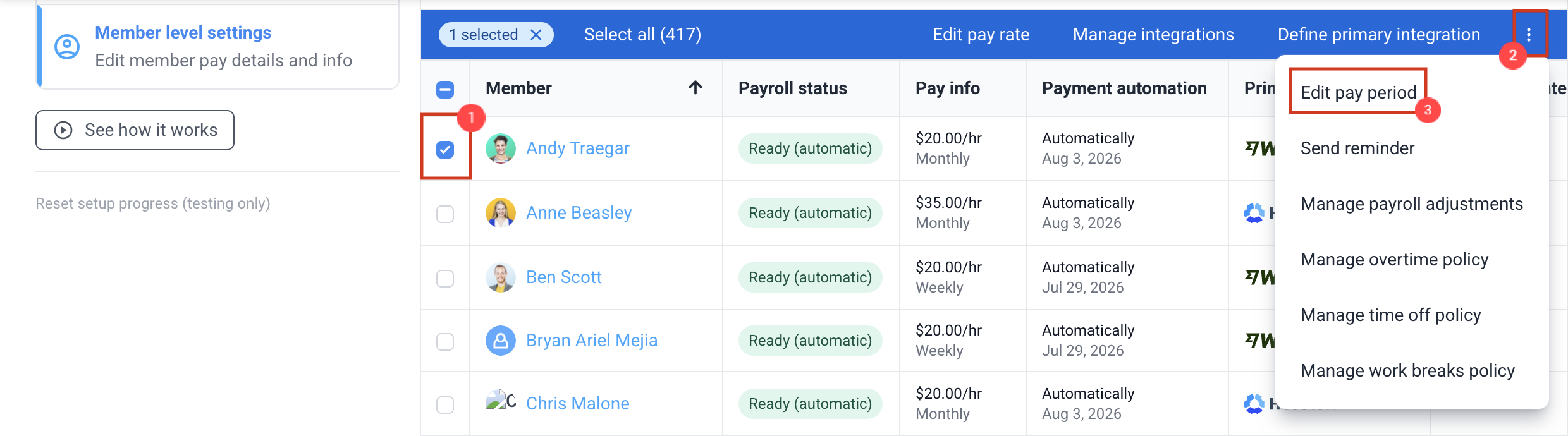This screenshot has height=436, width=1568.
Task: Choose Edit pay period from menu
Action: 1358,93
